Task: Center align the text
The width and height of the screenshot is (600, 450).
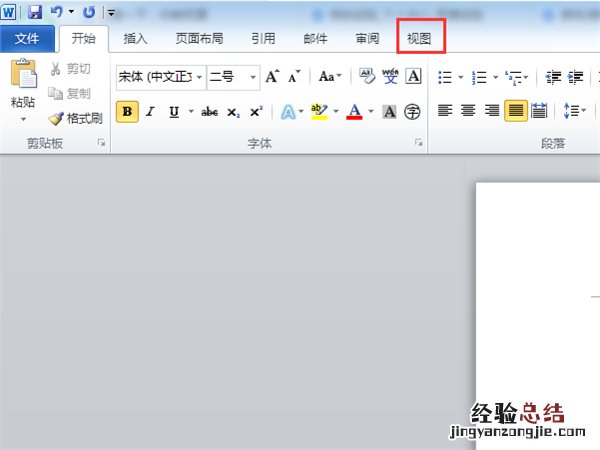Action: pyautogui.click(x=468, y=111)
